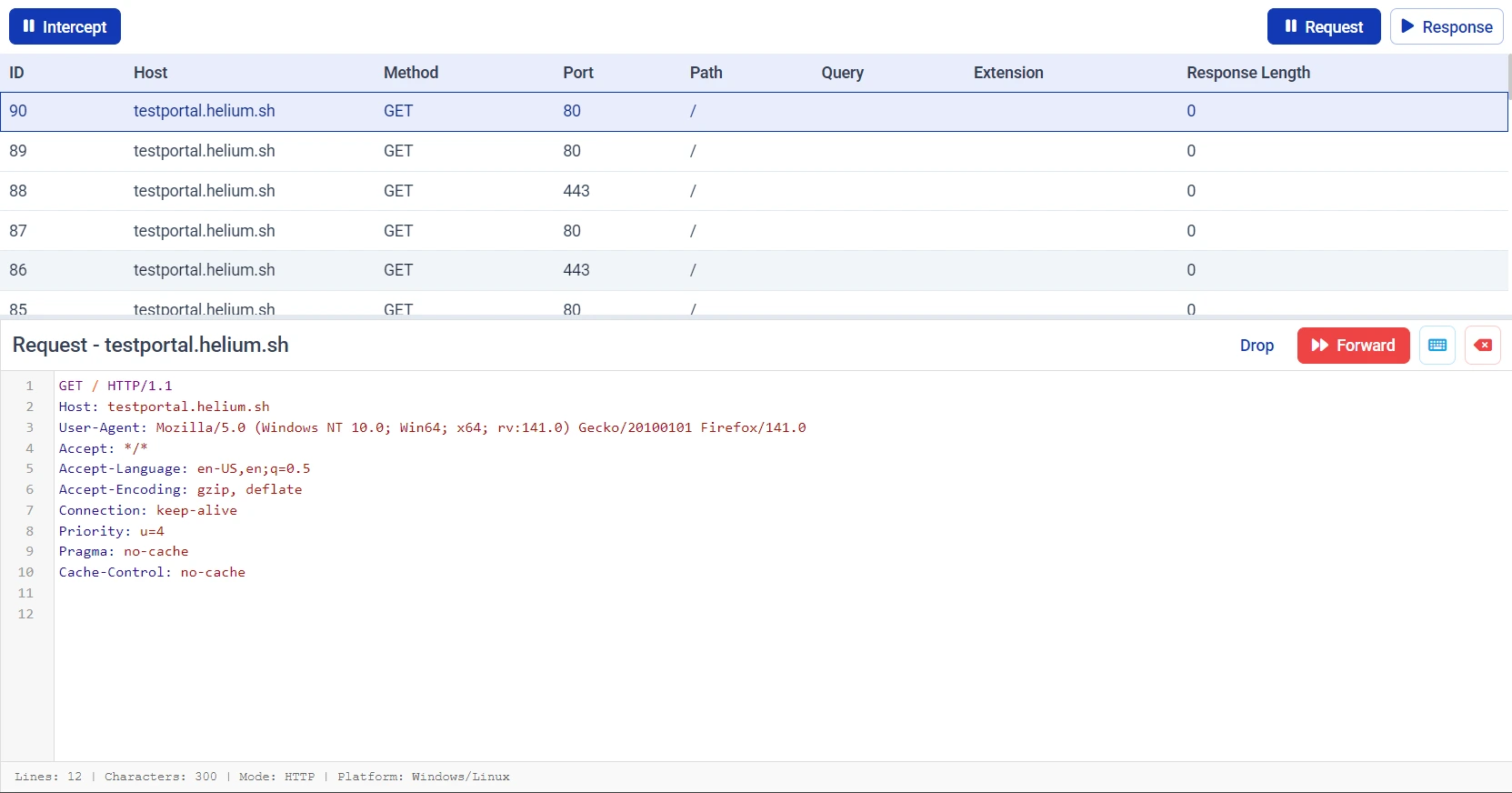Click port 443 in row 86
The width and height of the screenshot is (1512, 793).
click(x=576, y=270)
